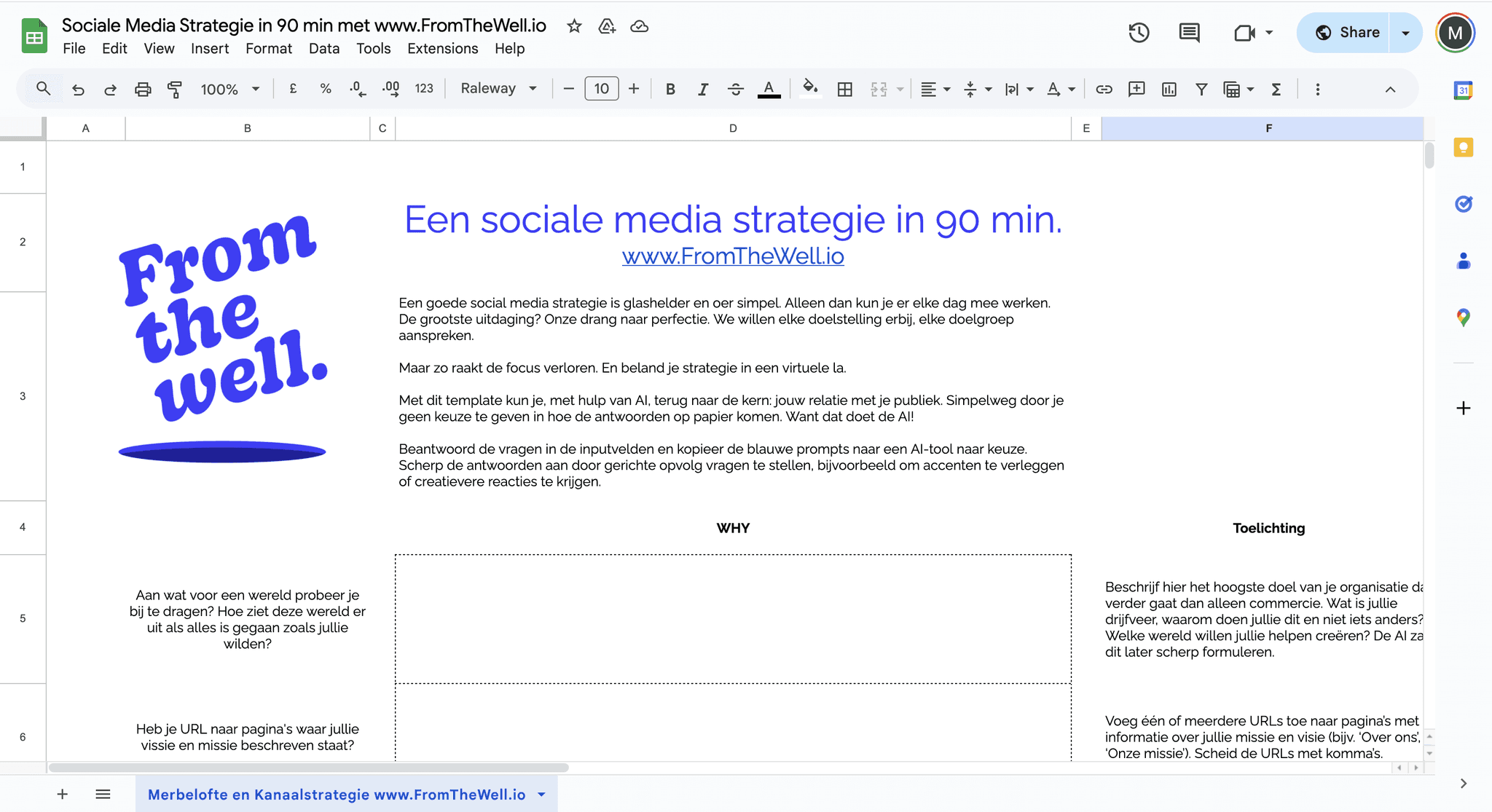Image resolution: width=1492 pixels, height=812 pixels.
Task: Open the Raleway font dropdown
Action: (499, 88)
